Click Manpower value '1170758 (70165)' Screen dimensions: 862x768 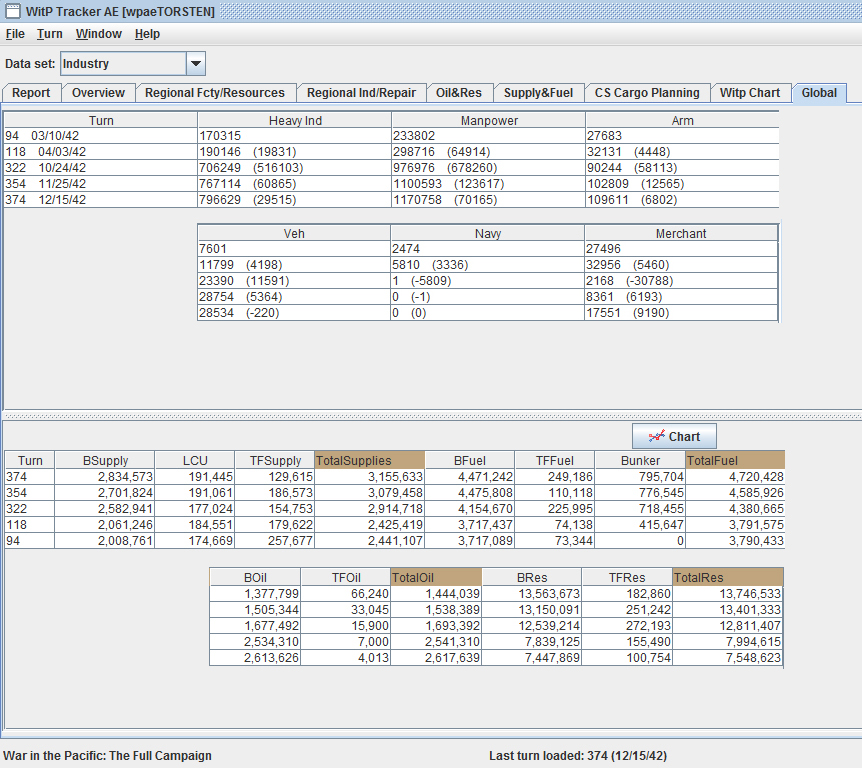pos(489,200)
